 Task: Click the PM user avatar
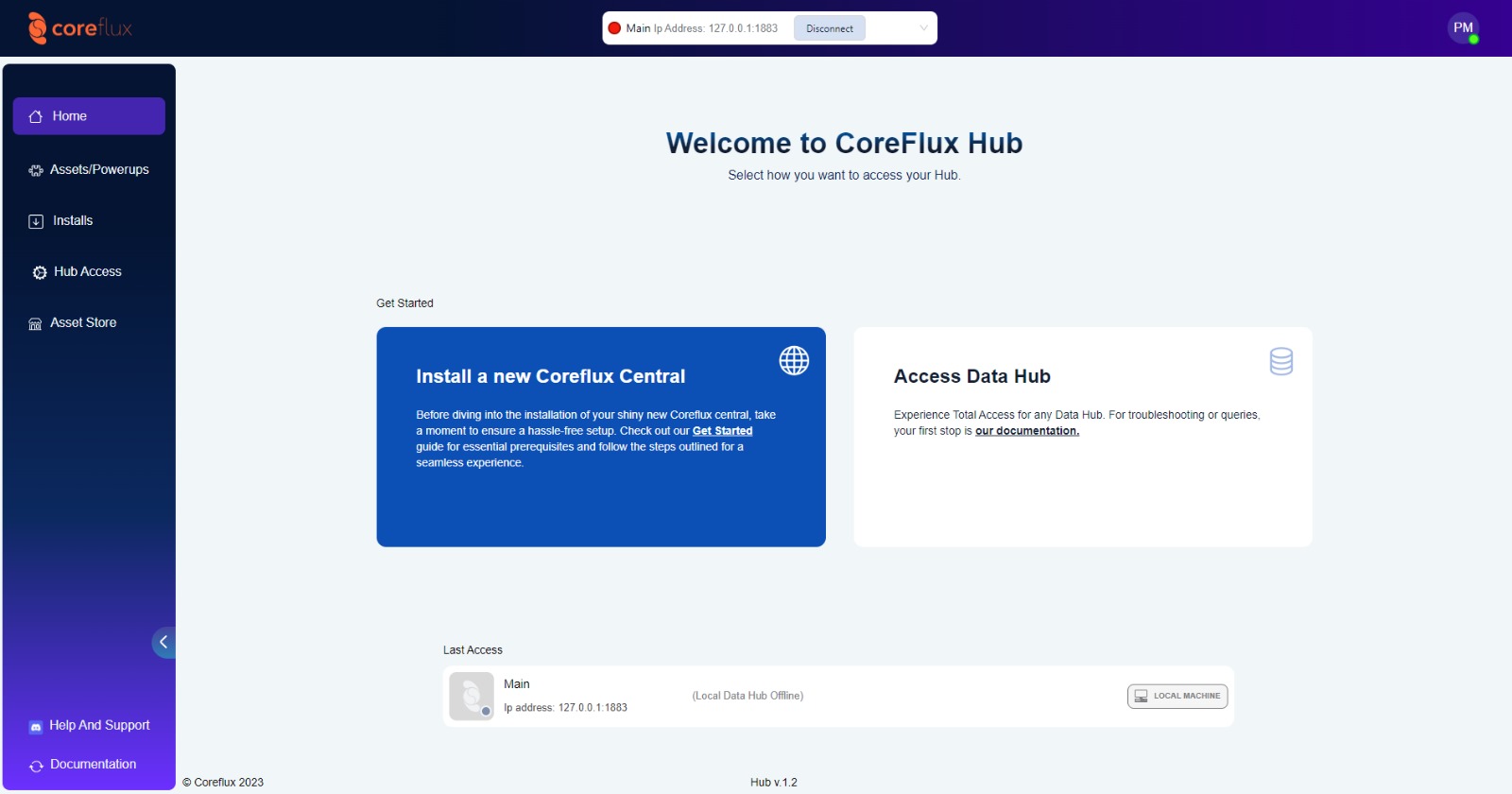pyautogui.click(x=1463, y=28)
